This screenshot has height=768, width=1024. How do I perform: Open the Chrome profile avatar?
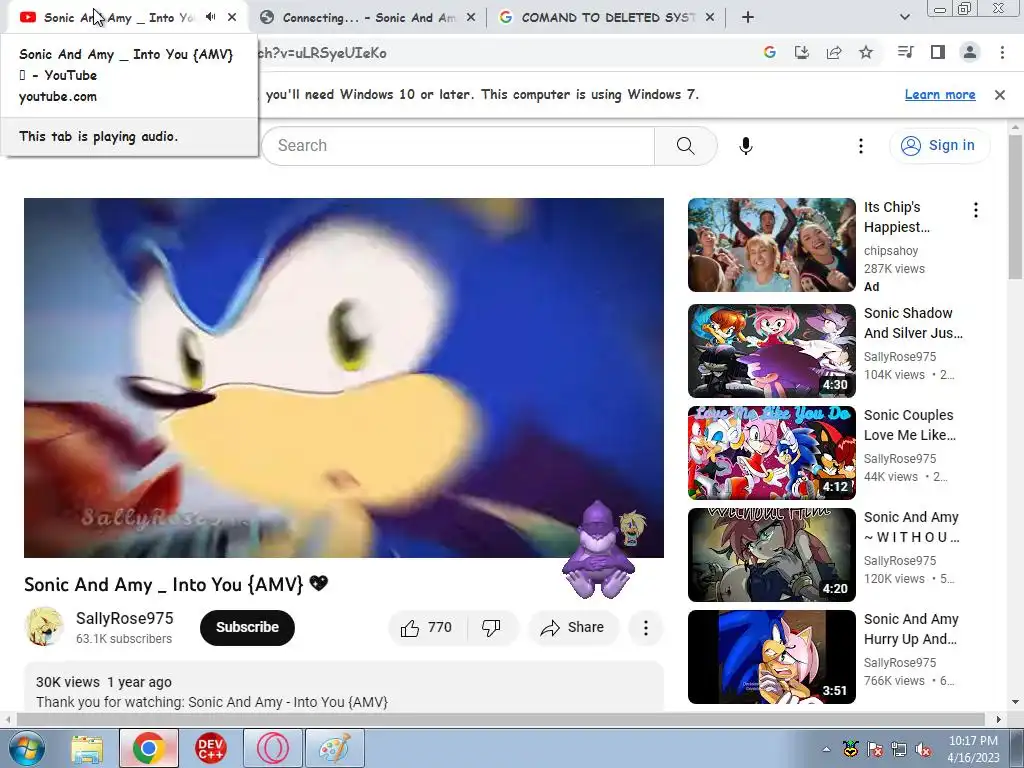click(970, 52)
